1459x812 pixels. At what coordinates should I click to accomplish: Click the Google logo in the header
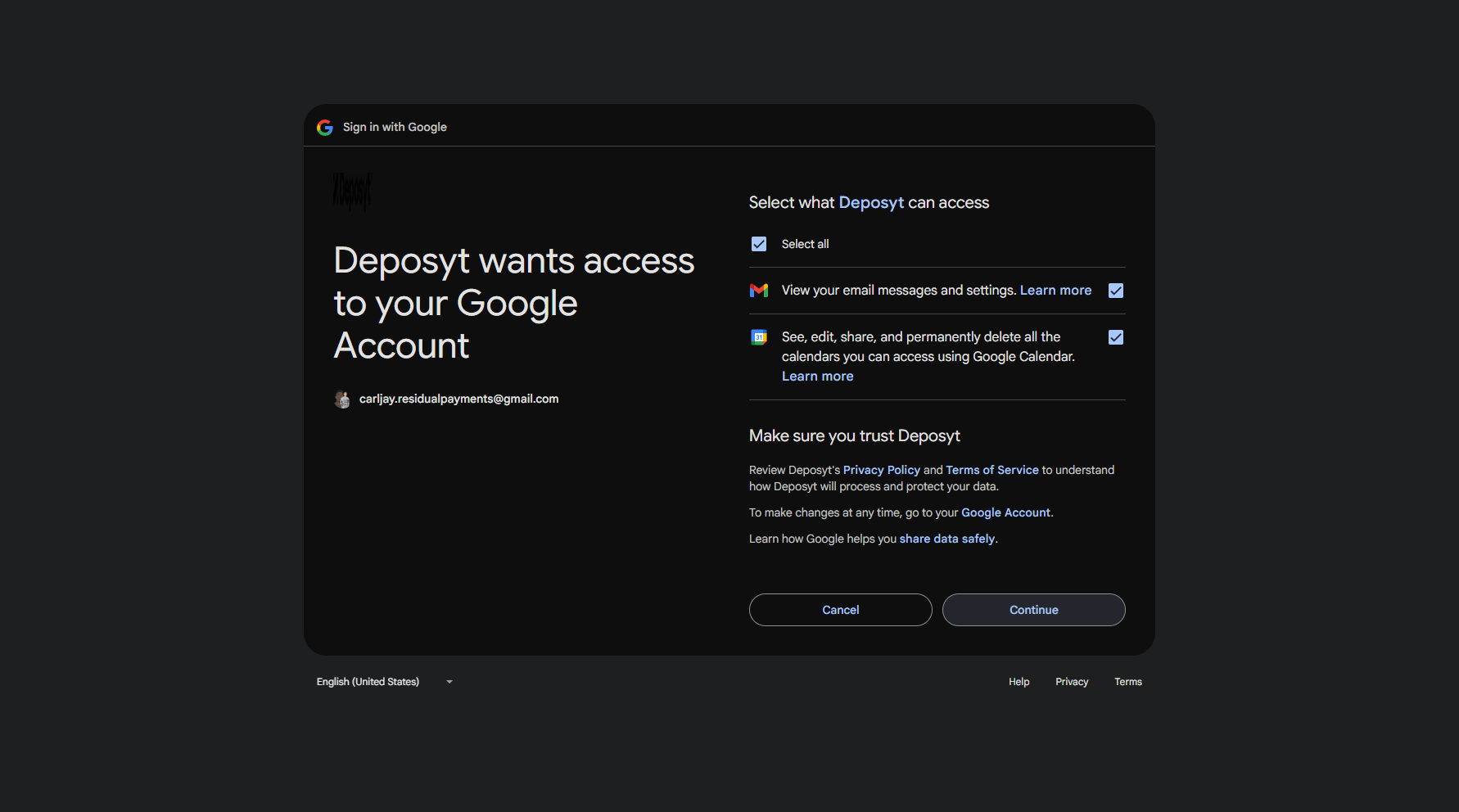(325, 128)
